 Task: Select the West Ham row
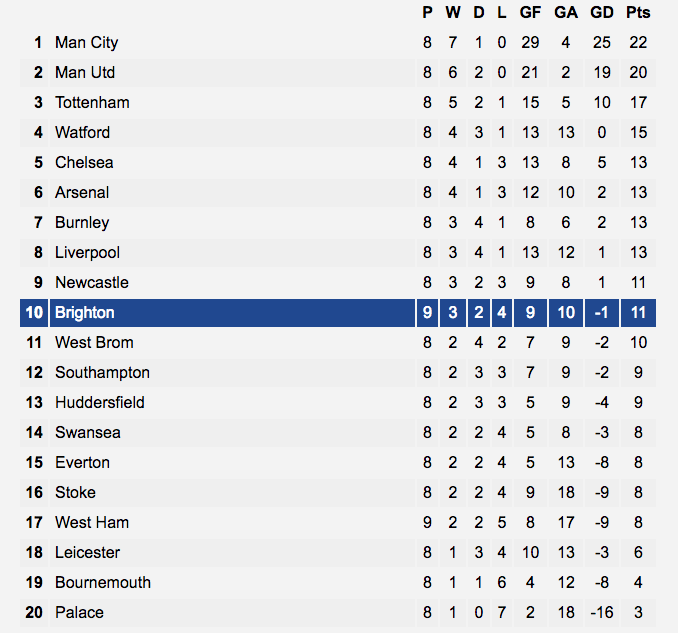tap(338, 522)
